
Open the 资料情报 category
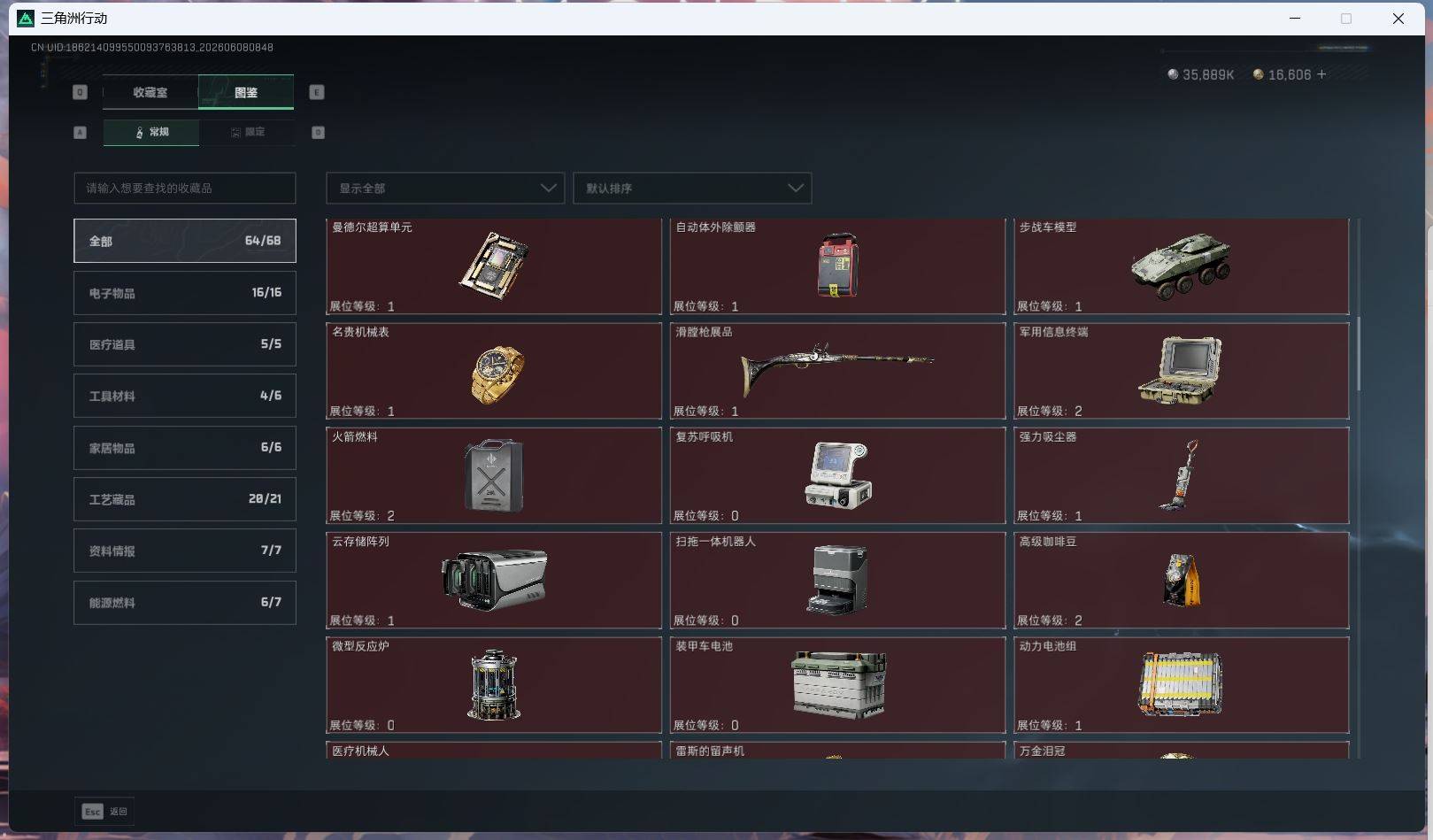[185, 551]
